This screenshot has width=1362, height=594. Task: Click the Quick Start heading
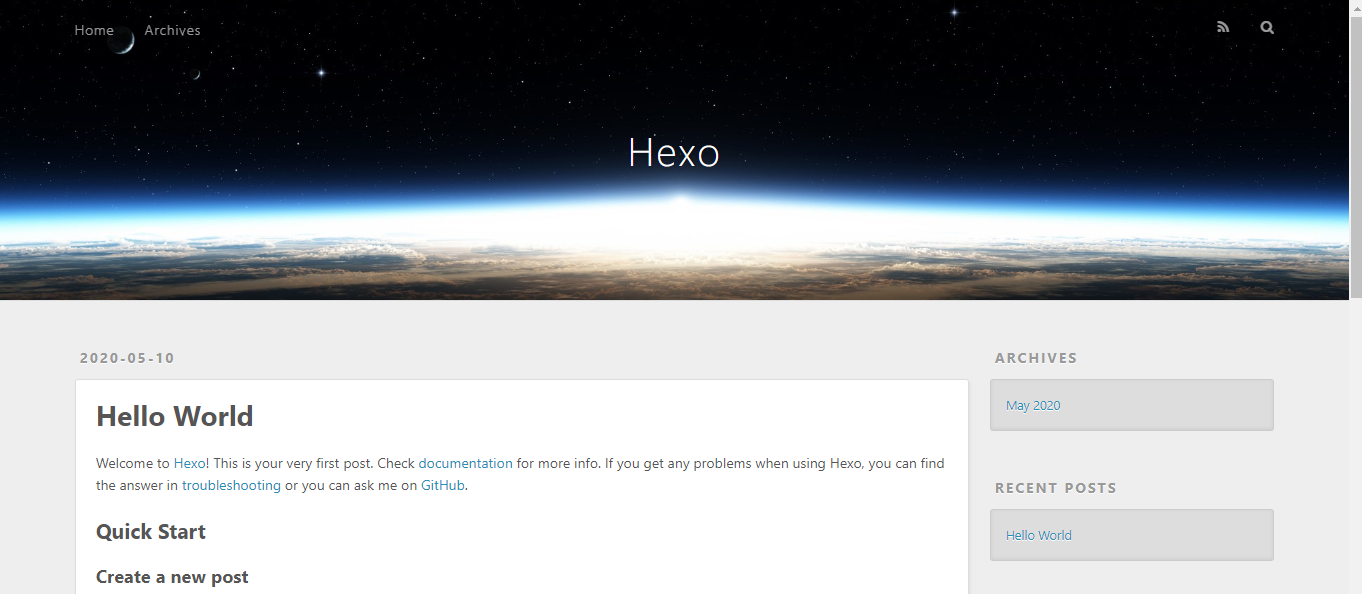click(x=151, y=532)
